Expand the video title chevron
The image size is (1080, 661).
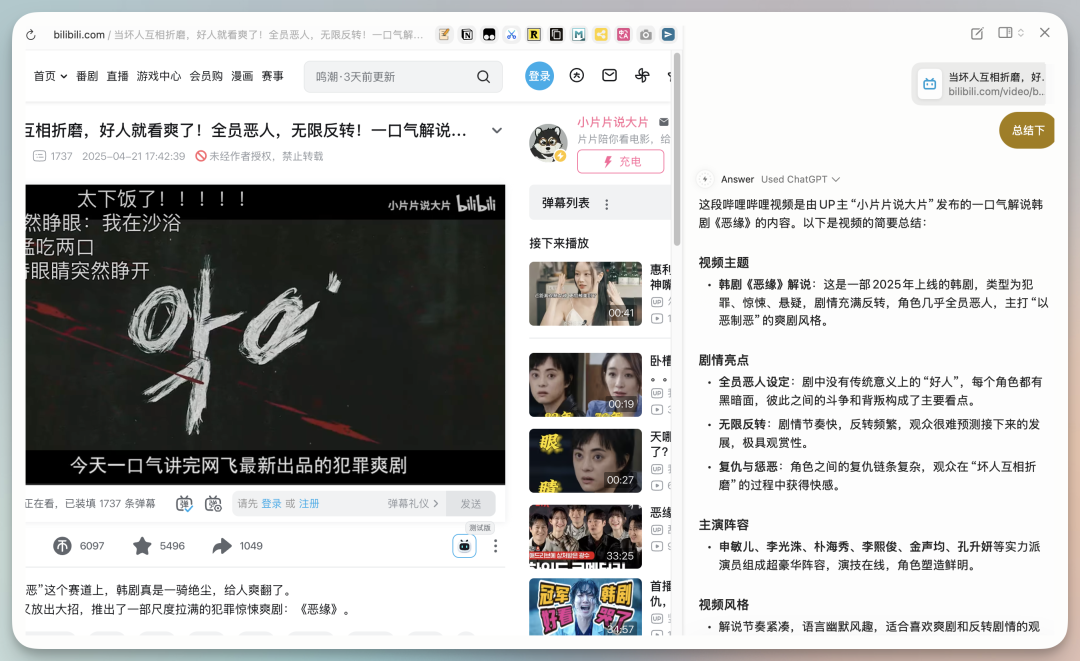(497, 131)
